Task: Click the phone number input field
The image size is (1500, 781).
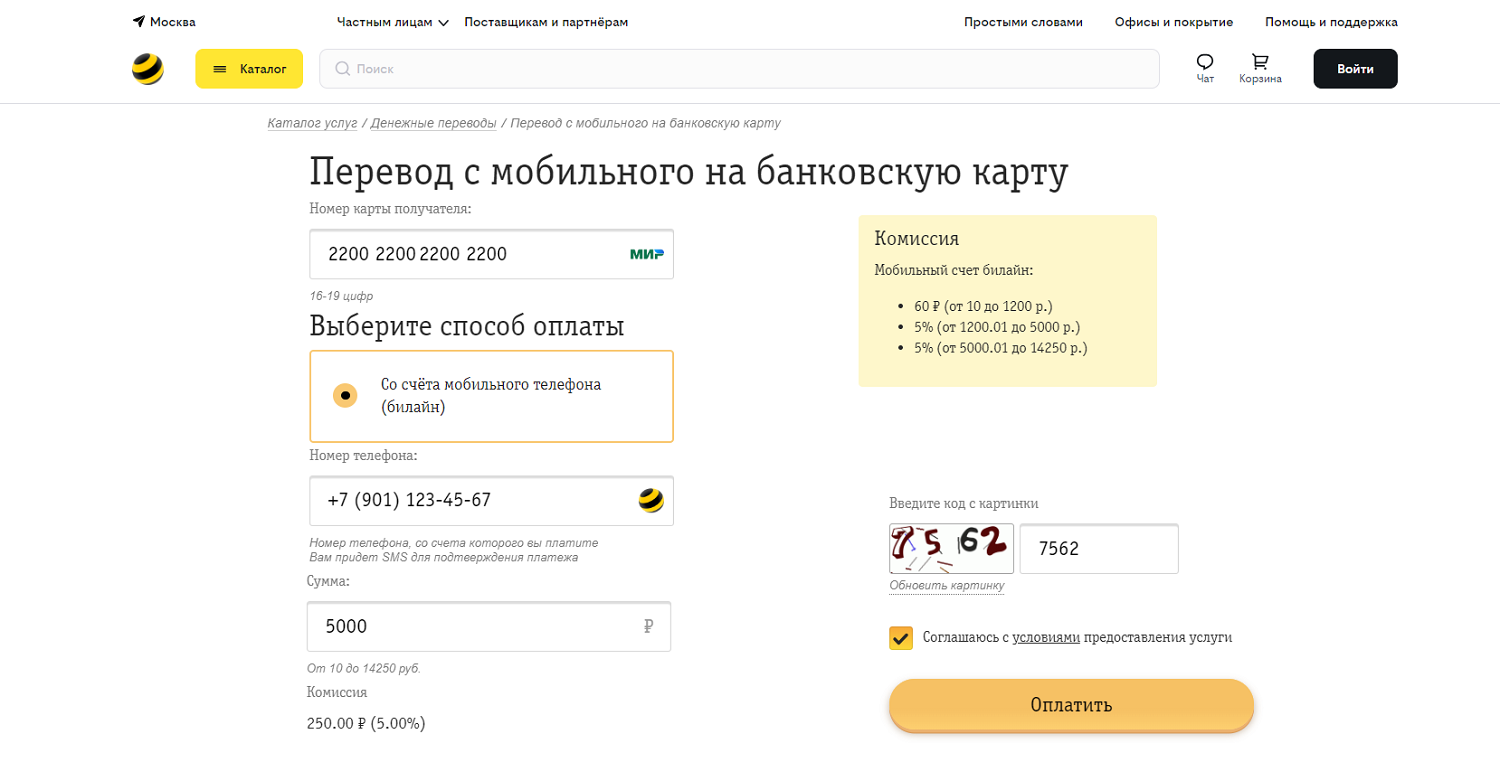Action: coord(491,500)
